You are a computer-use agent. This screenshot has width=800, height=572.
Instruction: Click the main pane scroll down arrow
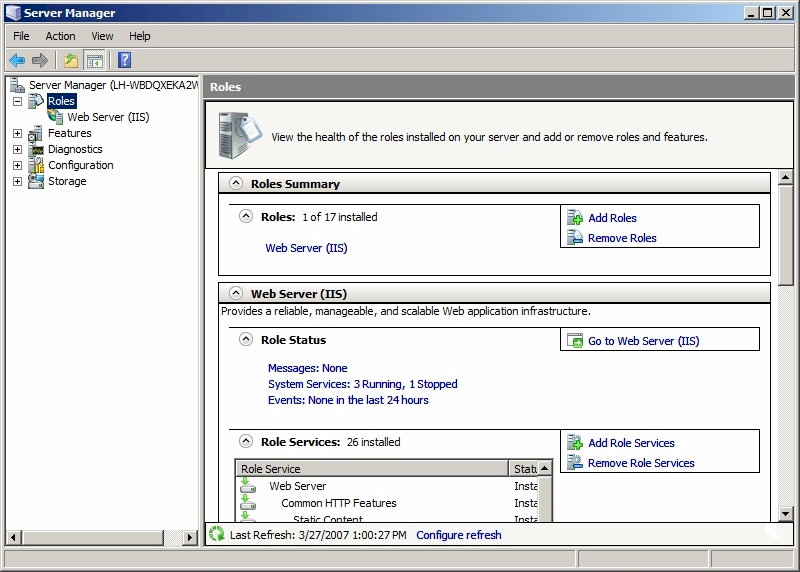point(785,513)
